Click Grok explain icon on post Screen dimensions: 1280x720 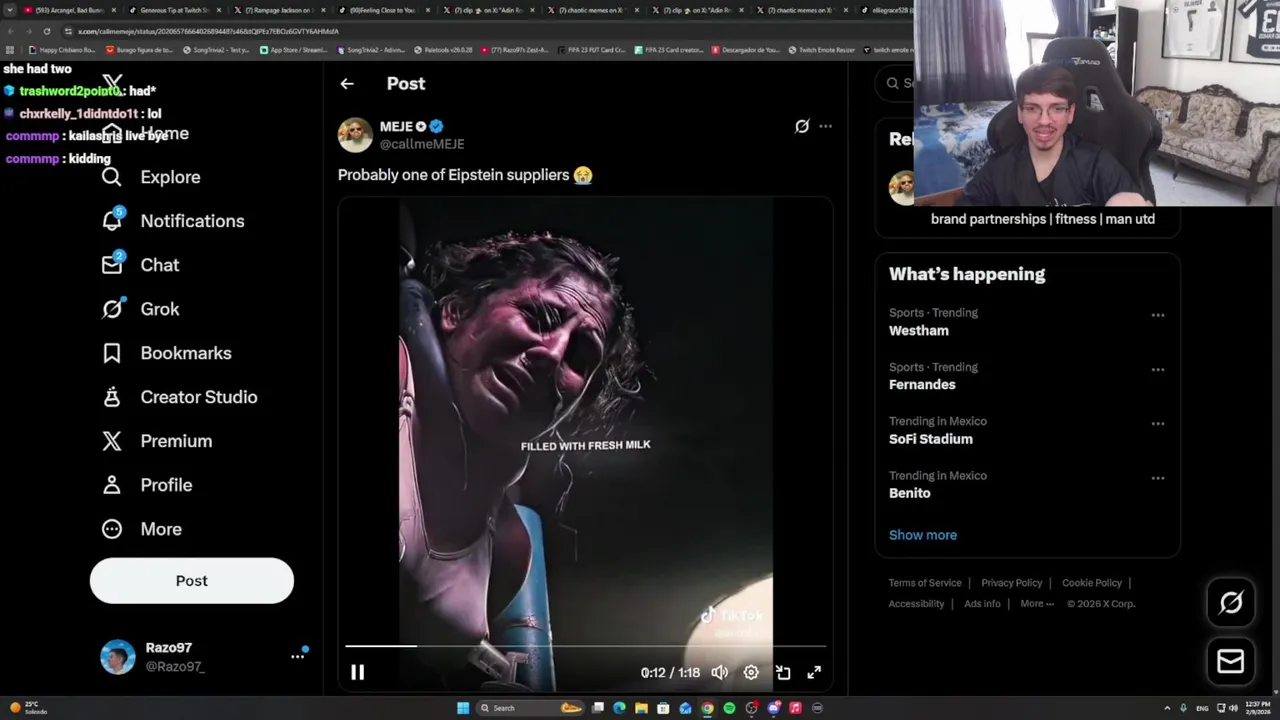(x=802, y=126)
